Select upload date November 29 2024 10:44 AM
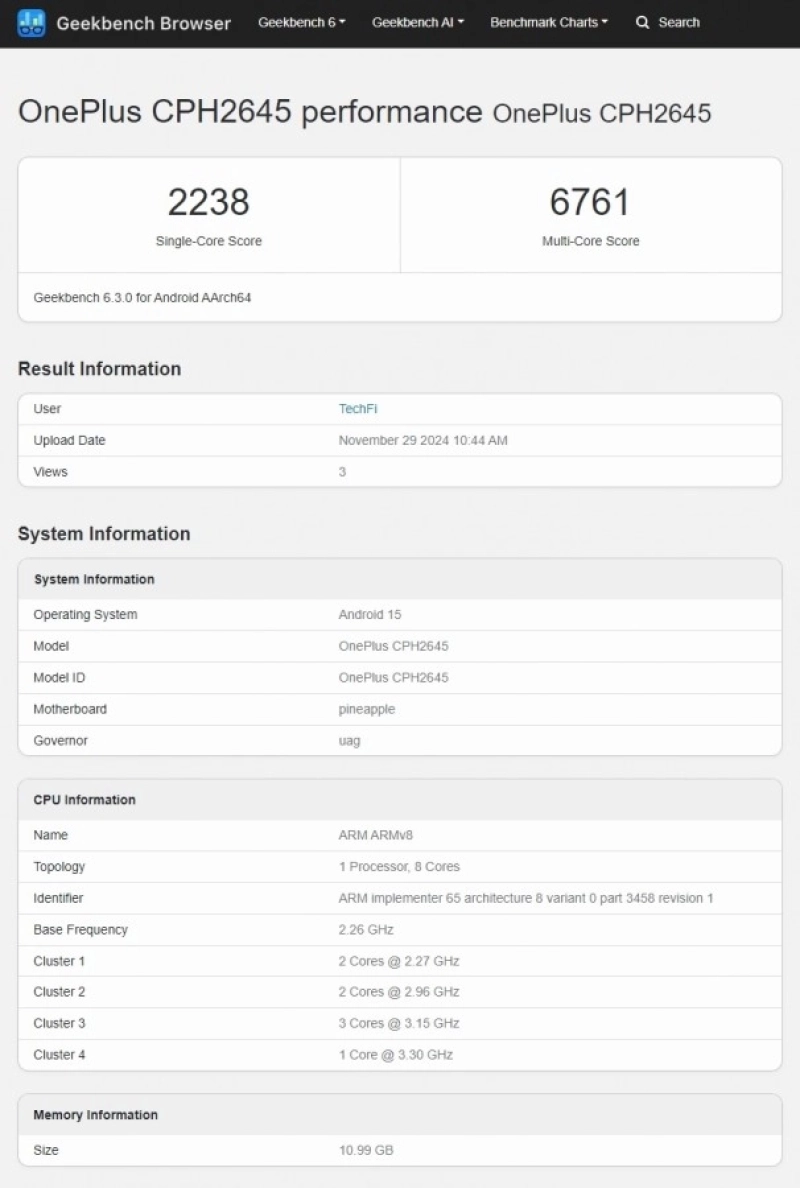800x1188 pixels. tap(423, 440)
